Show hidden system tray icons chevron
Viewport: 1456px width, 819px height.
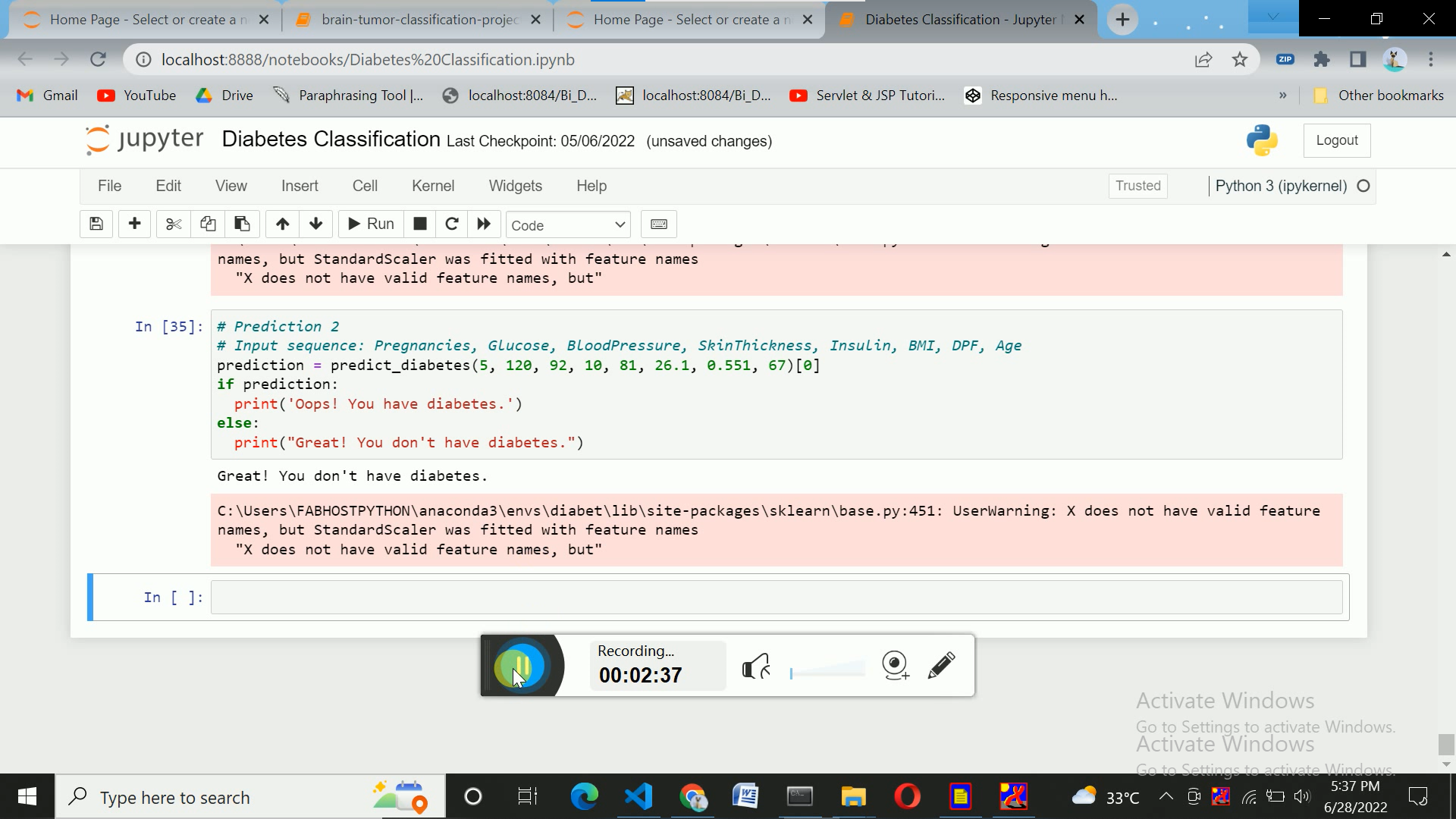pyautogui.click(x=1166, y=796)
